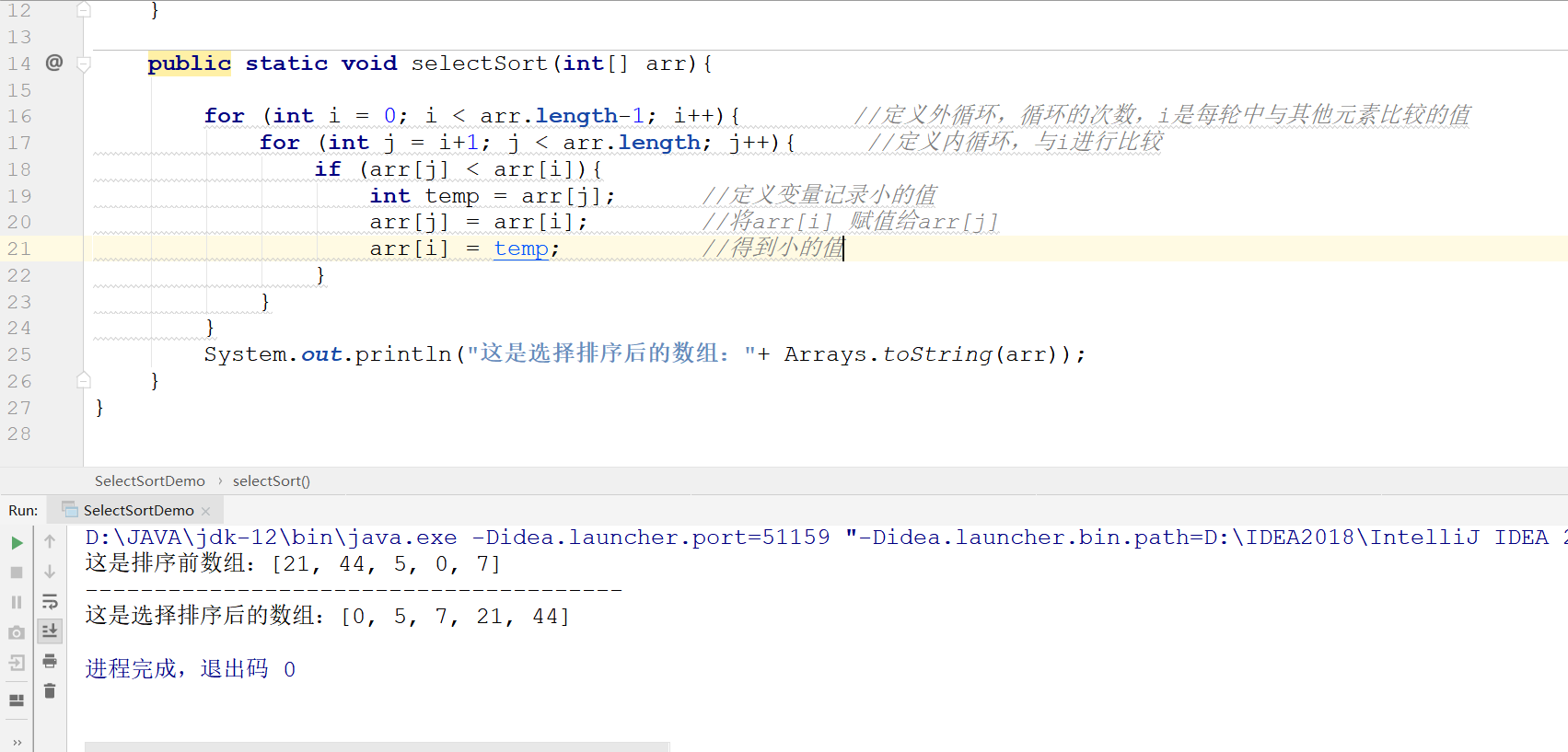Click the Dump threads camera icon

(x=17, y=632)
